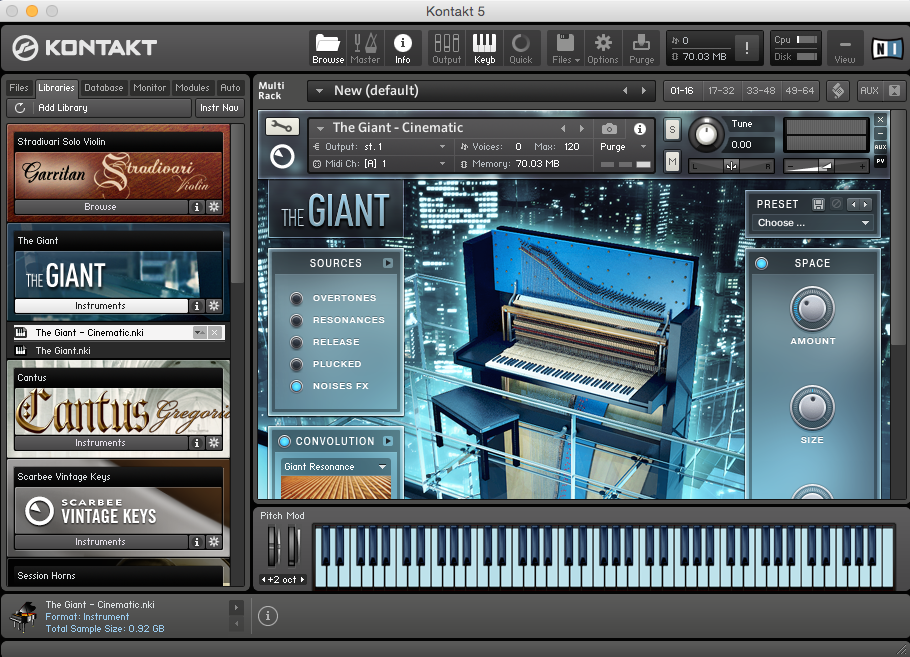Open the Output st. 1 dropdown

[380, 147]
